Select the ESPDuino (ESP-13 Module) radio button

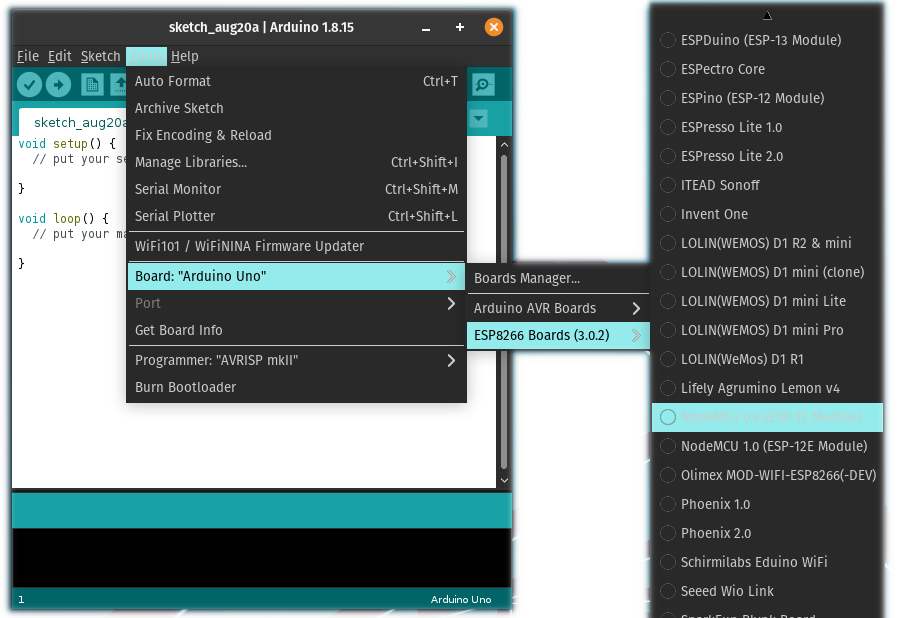668,40
